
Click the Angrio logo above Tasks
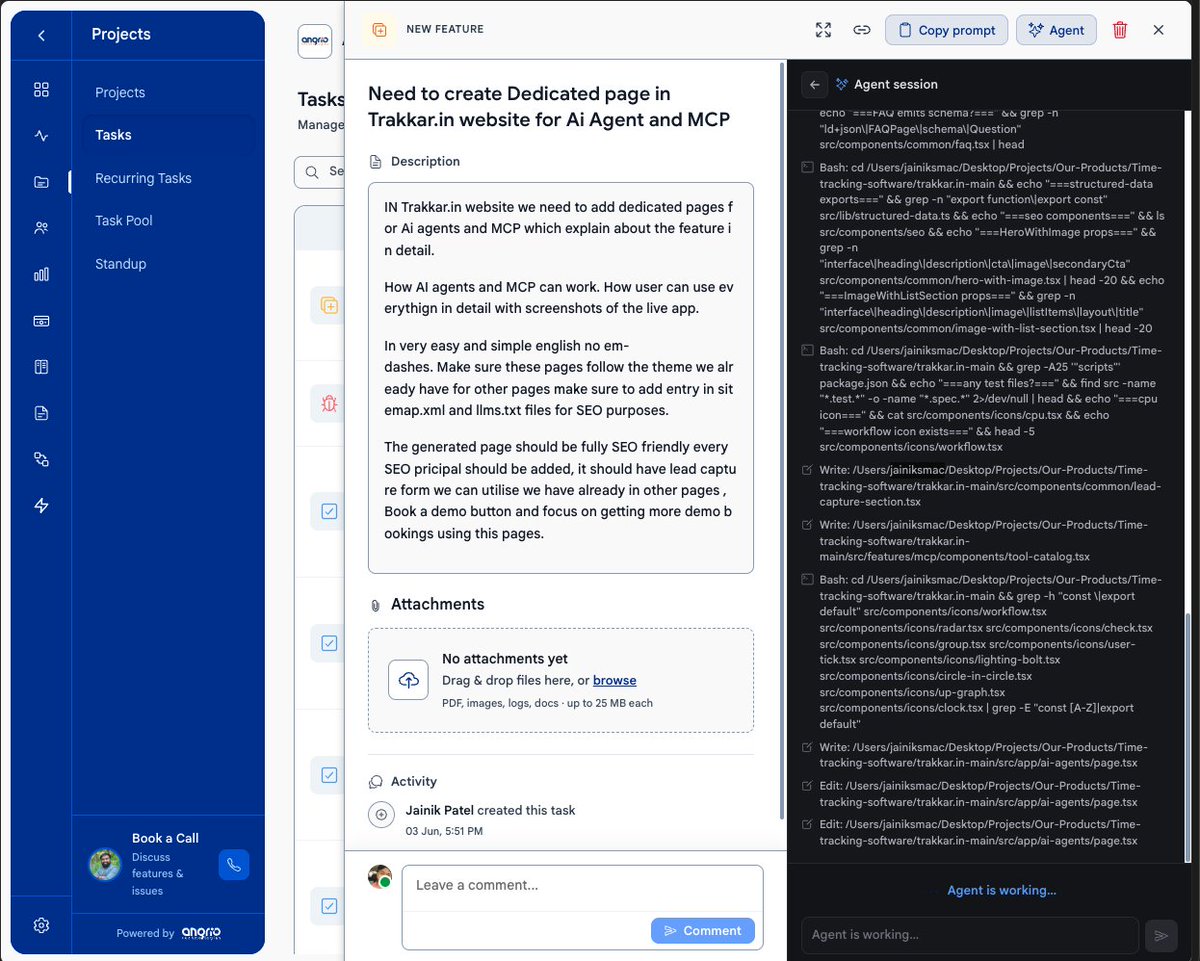tap(315, 41)
